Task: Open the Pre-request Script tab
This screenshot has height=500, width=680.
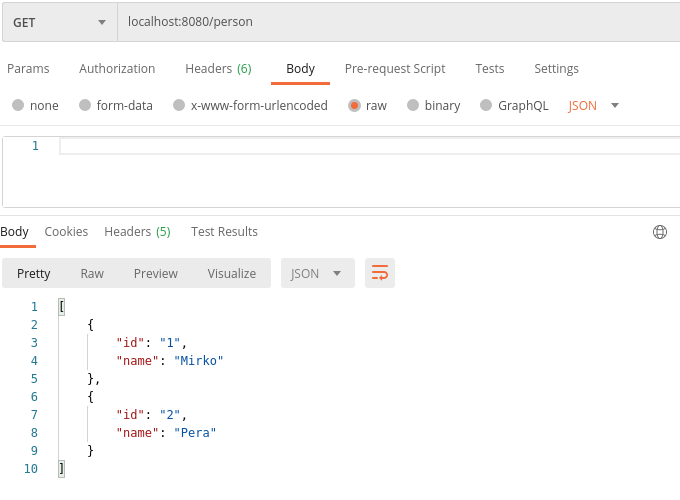Action: click(x=395, y=69)
